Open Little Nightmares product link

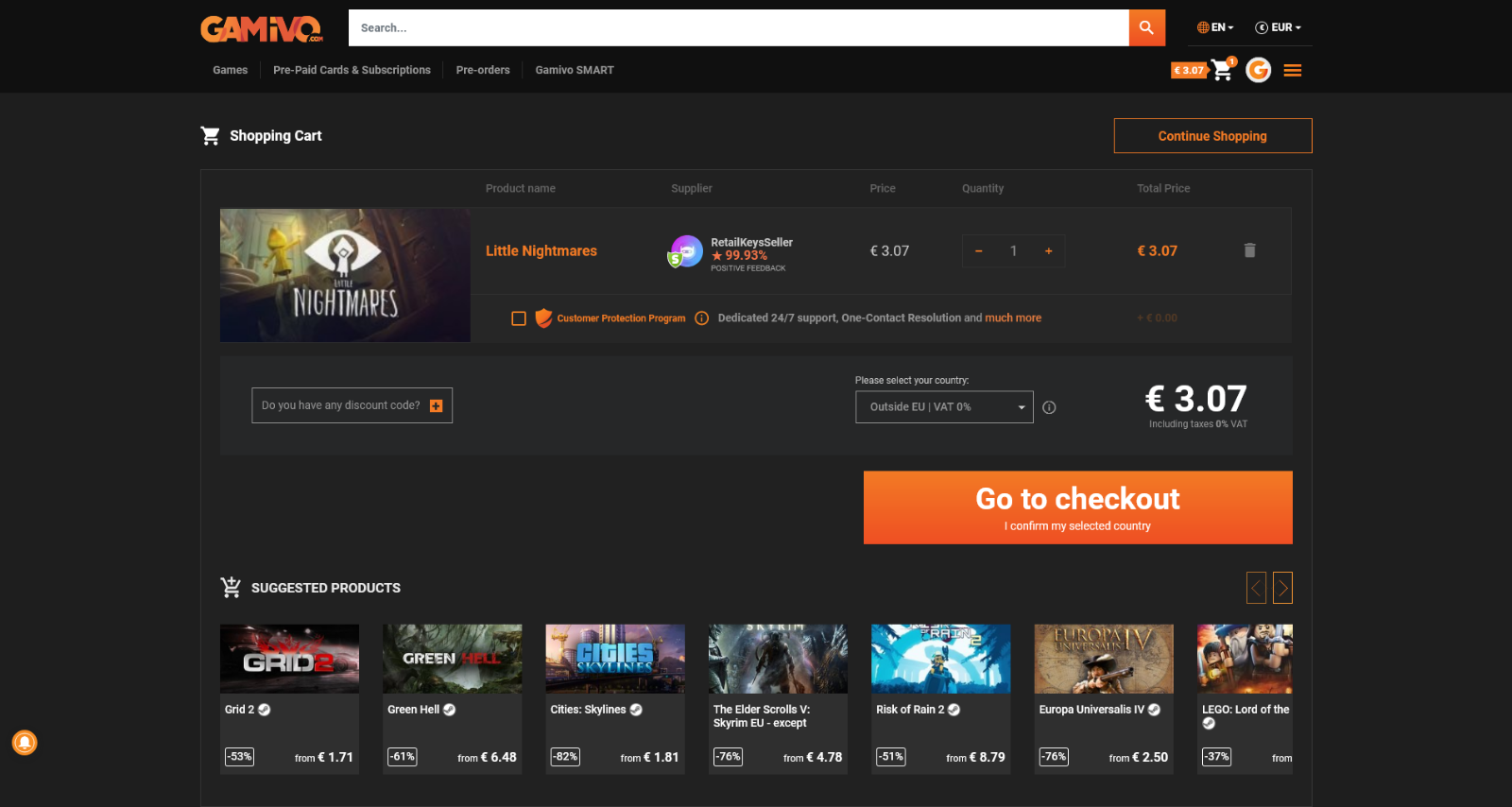541,250
